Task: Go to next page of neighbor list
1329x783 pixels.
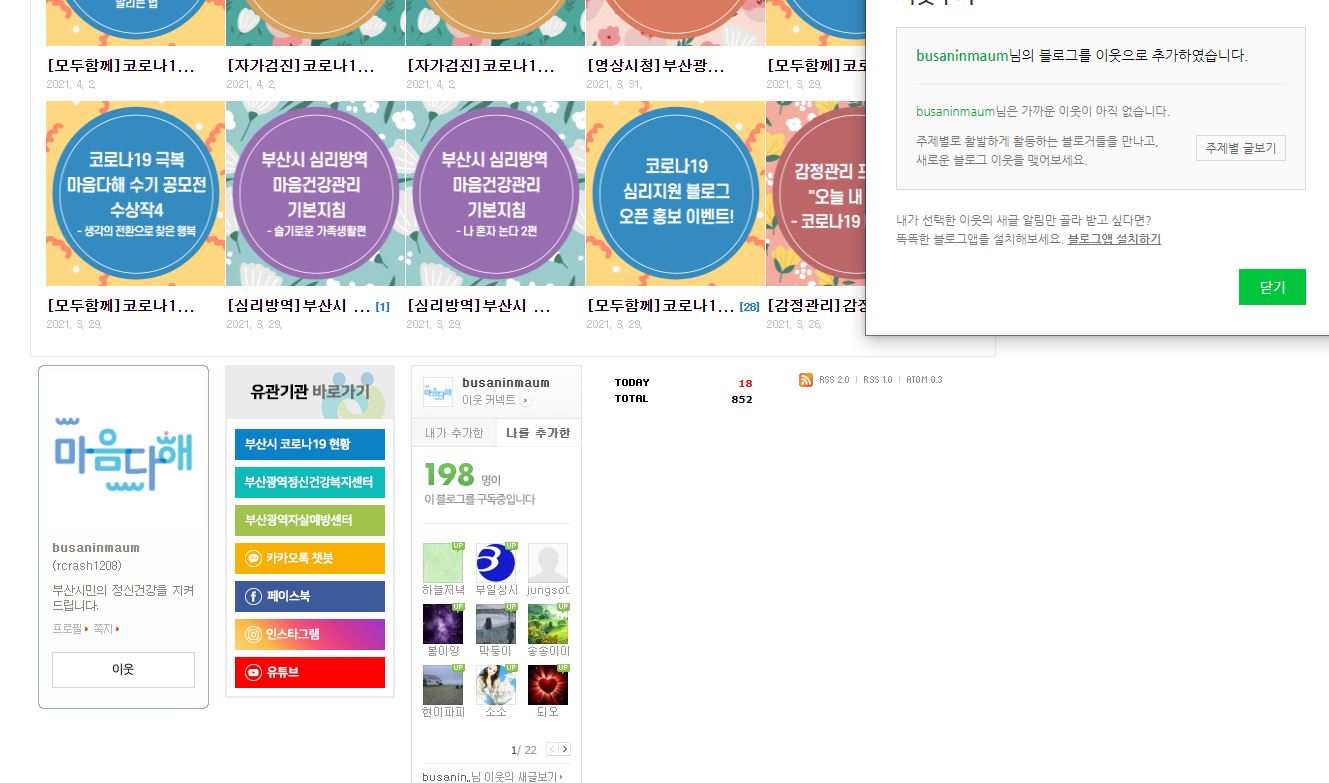Action: click(565, 749)
